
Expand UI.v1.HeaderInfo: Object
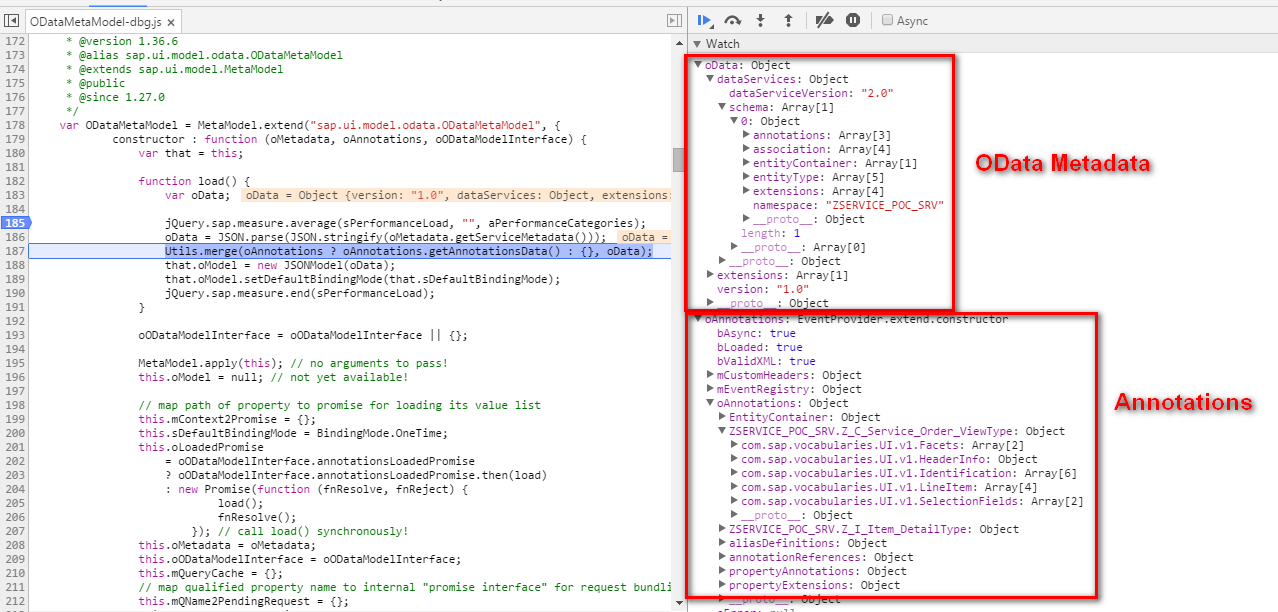coord(734,459)
